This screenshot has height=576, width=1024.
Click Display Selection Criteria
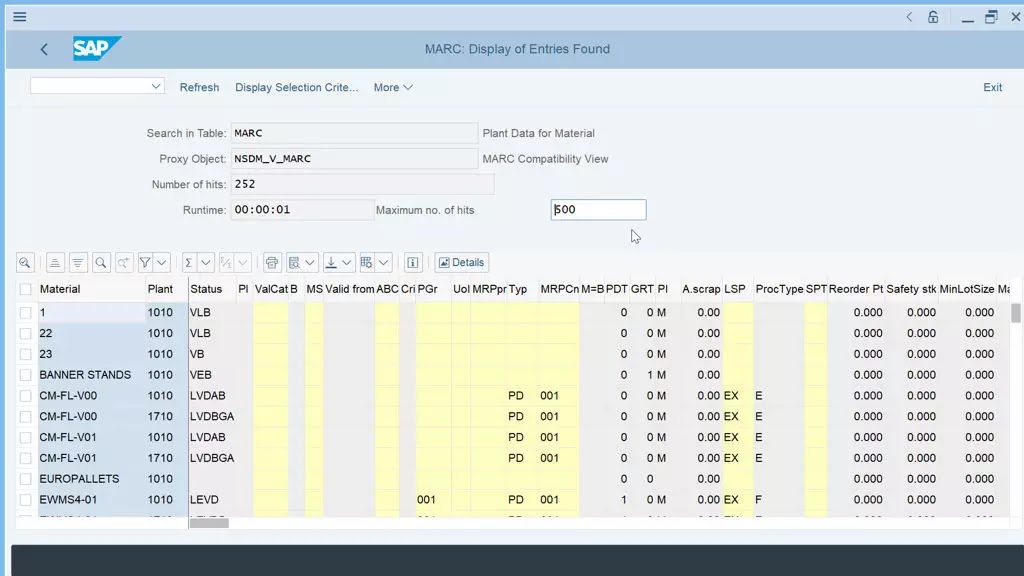[296, 87]
